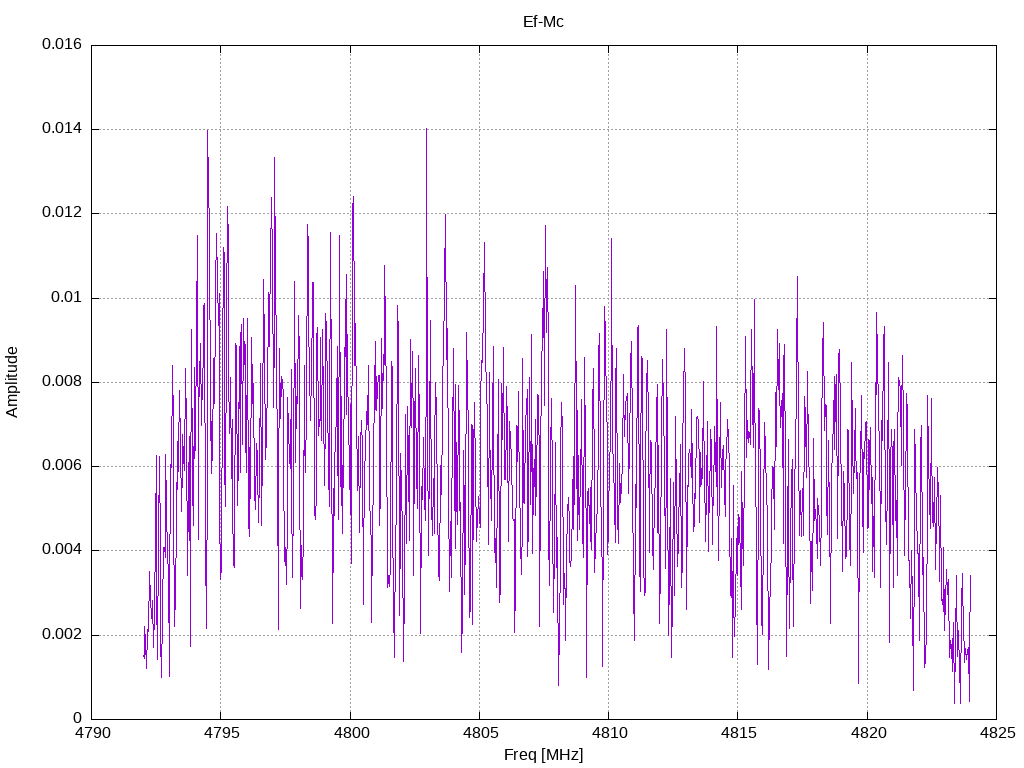Click x-axis tick label 4825
This screenshot has width=1024, height=768.
pos(997,733)
